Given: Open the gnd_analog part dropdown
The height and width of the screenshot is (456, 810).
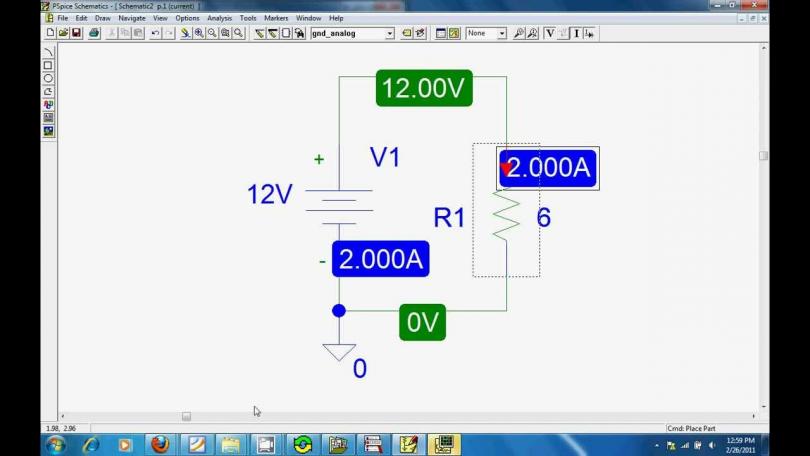Looking at the screenshot, I should point(390,33).
